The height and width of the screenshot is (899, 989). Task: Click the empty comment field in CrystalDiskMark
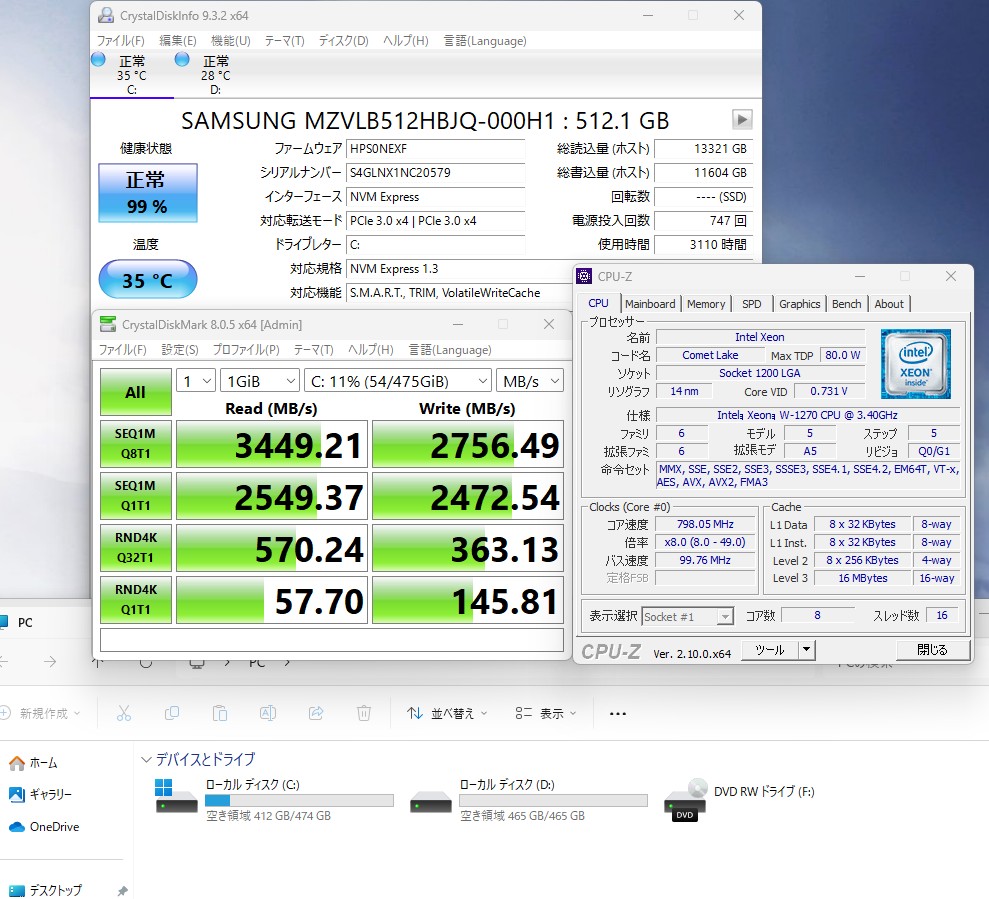click(x=332, y=640)
